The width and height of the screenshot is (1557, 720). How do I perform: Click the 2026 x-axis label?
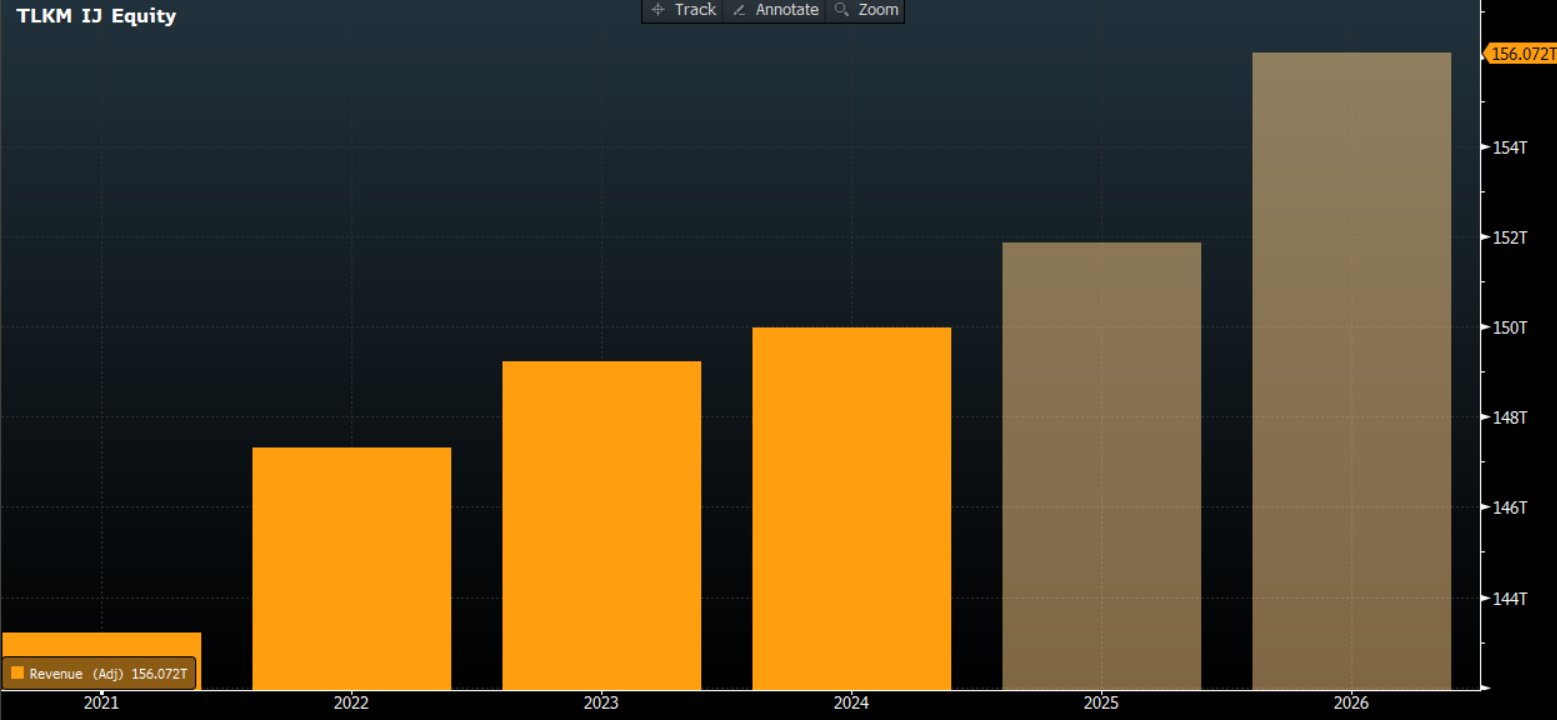1351,703
